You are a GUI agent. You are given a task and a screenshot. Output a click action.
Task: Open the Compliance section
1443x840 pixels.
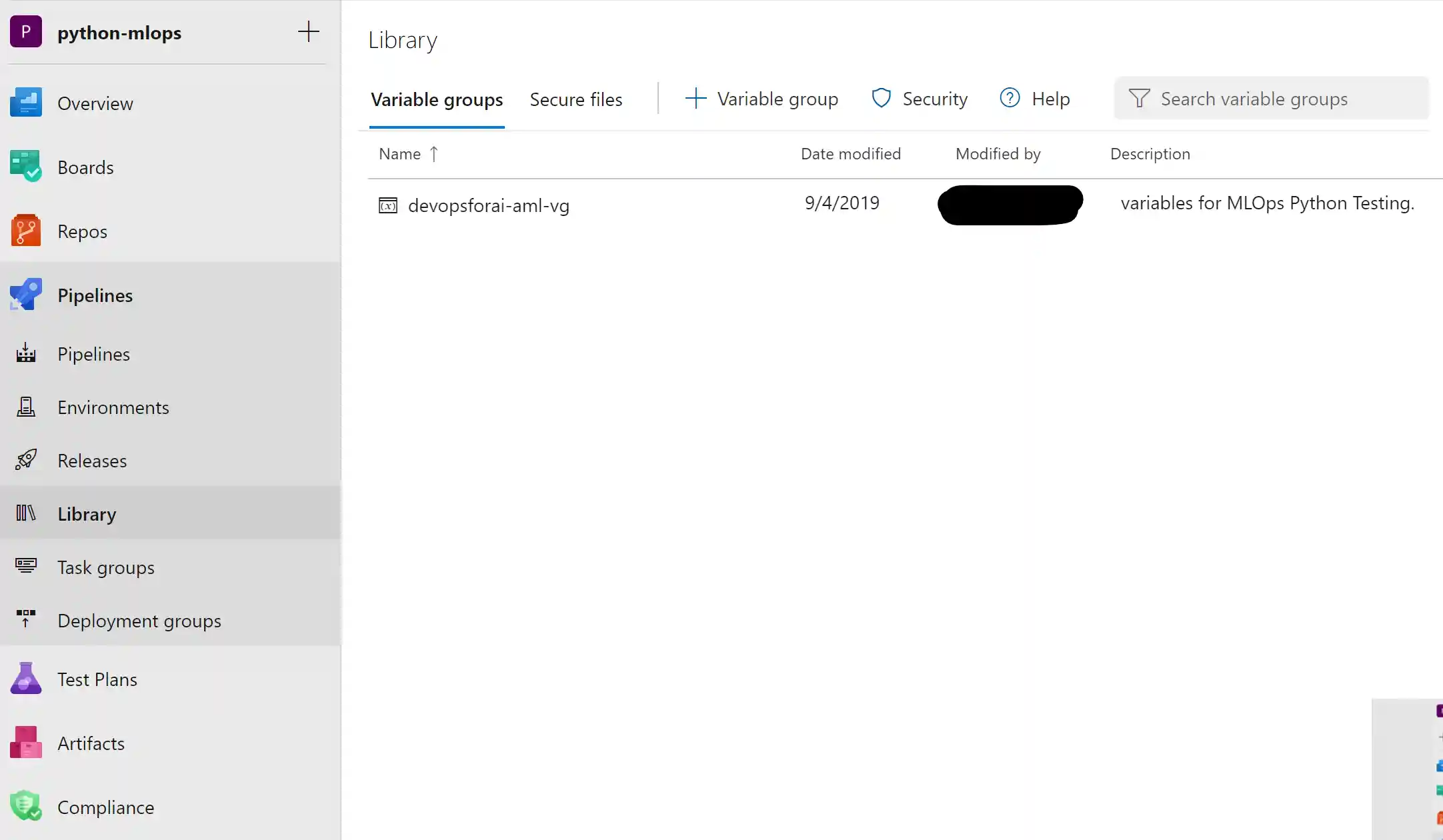pos(105,807)
